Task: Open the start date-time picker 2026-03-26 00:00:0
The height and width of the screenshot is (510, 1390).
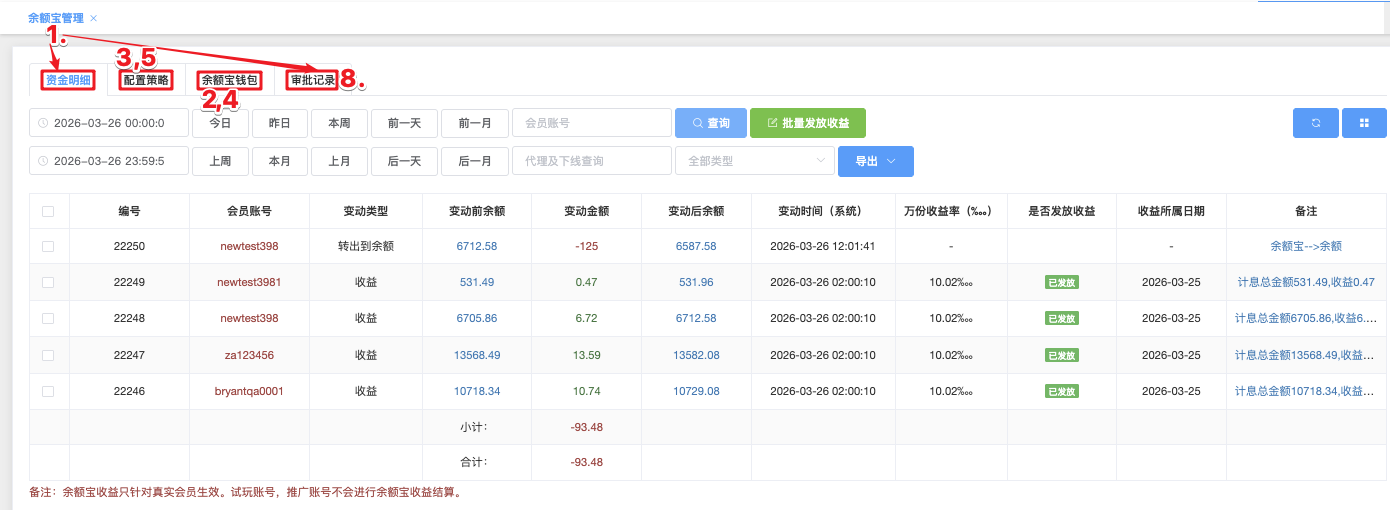Action: (x=115, y=123)
